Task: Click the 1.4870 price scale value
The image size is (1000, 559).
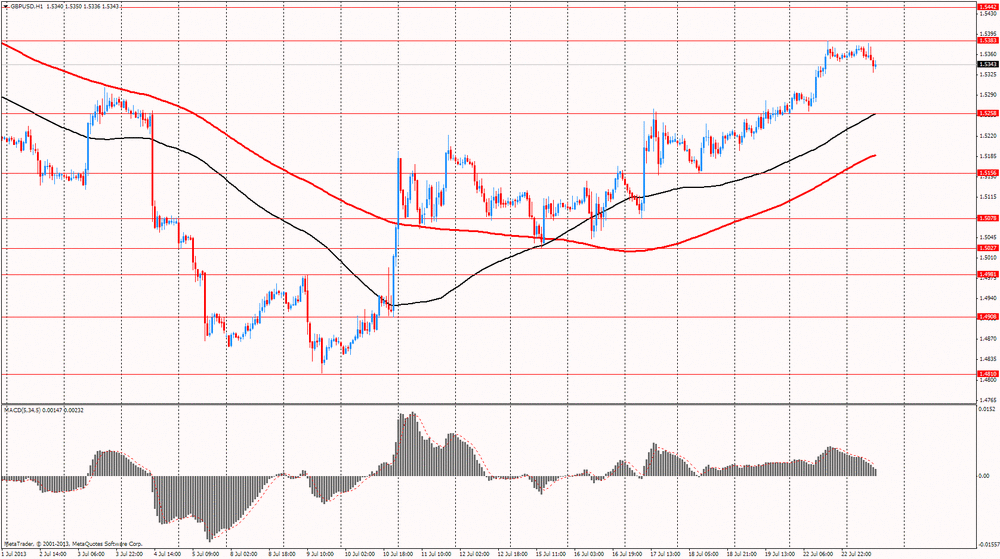Action: [988, 338]
